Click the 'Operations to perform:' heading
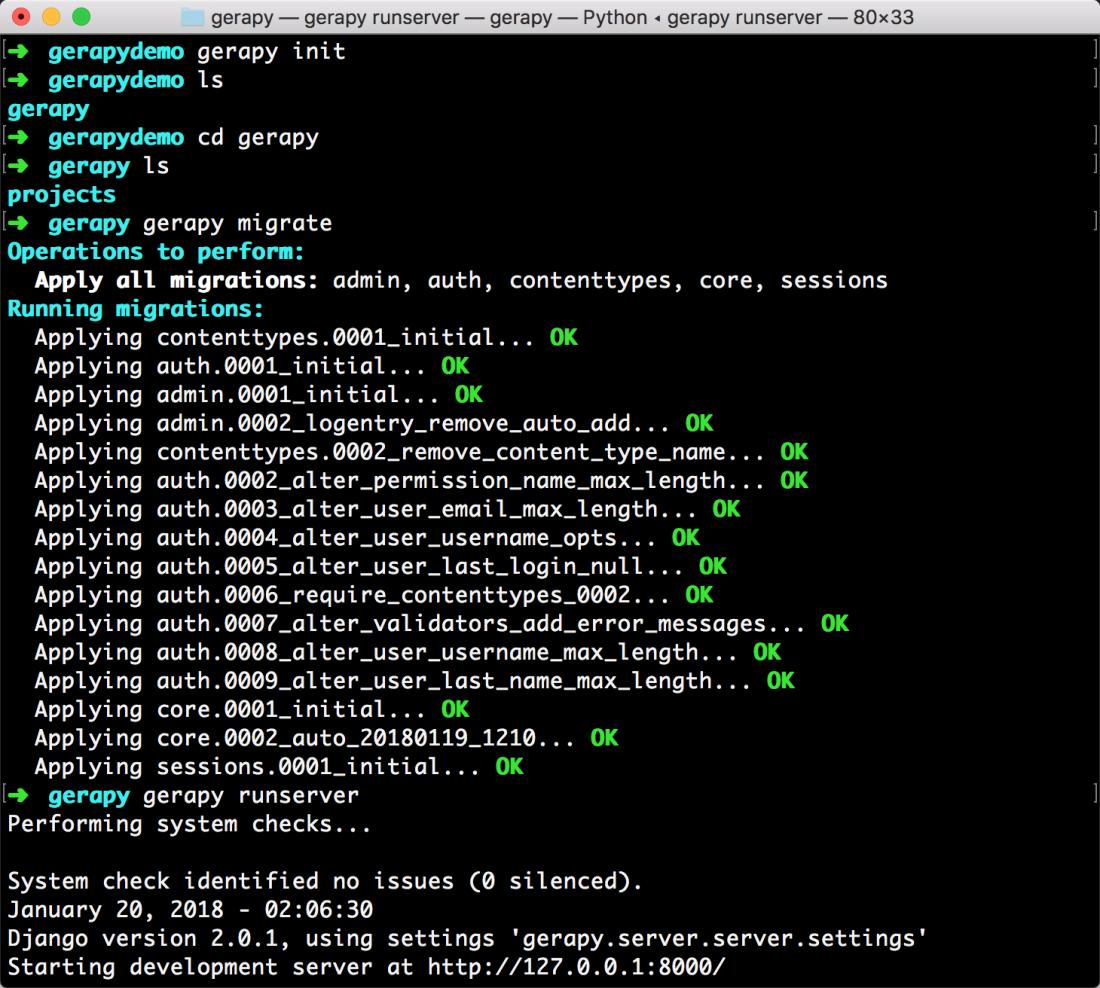 [156, 252]
